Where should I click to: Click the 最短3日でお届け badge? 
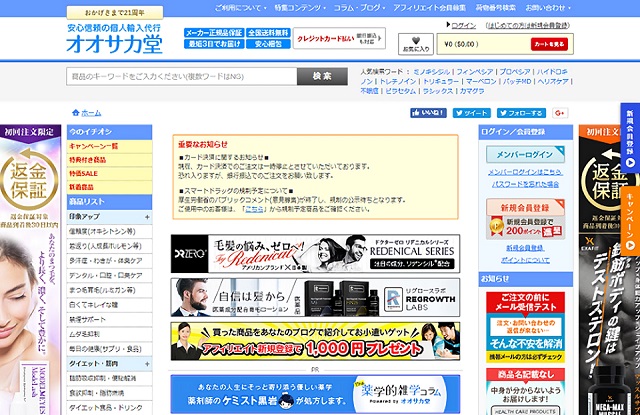click(214, 44)
